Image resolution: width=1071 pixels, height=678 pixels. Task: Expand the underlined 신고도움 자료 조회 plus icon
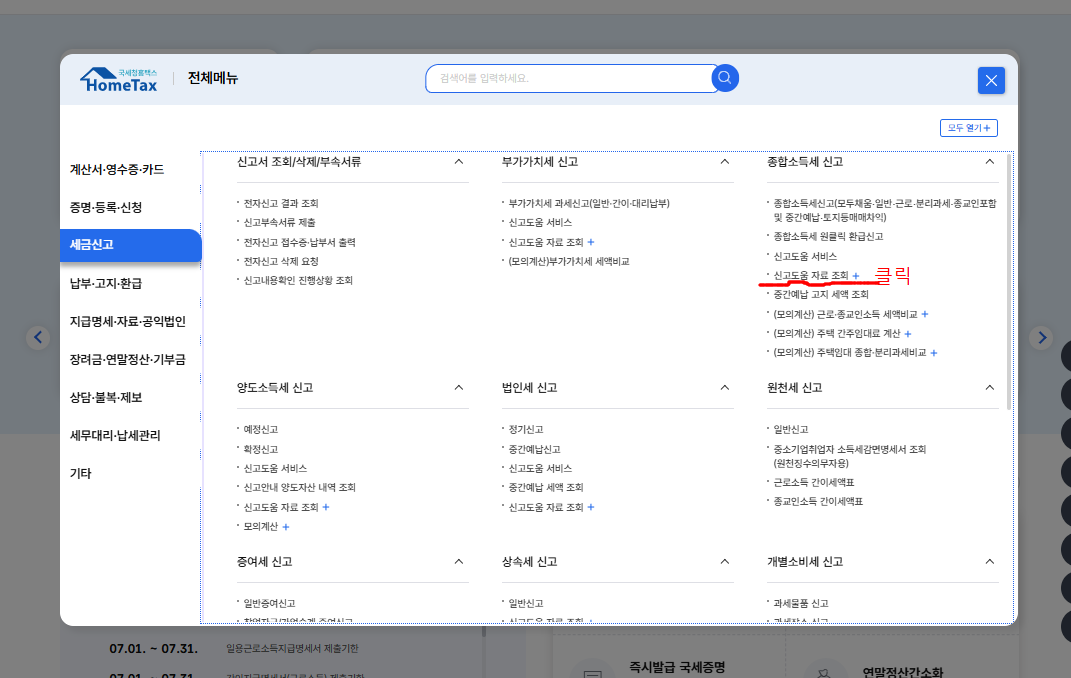pyautogui.click(x=857, y=275)
